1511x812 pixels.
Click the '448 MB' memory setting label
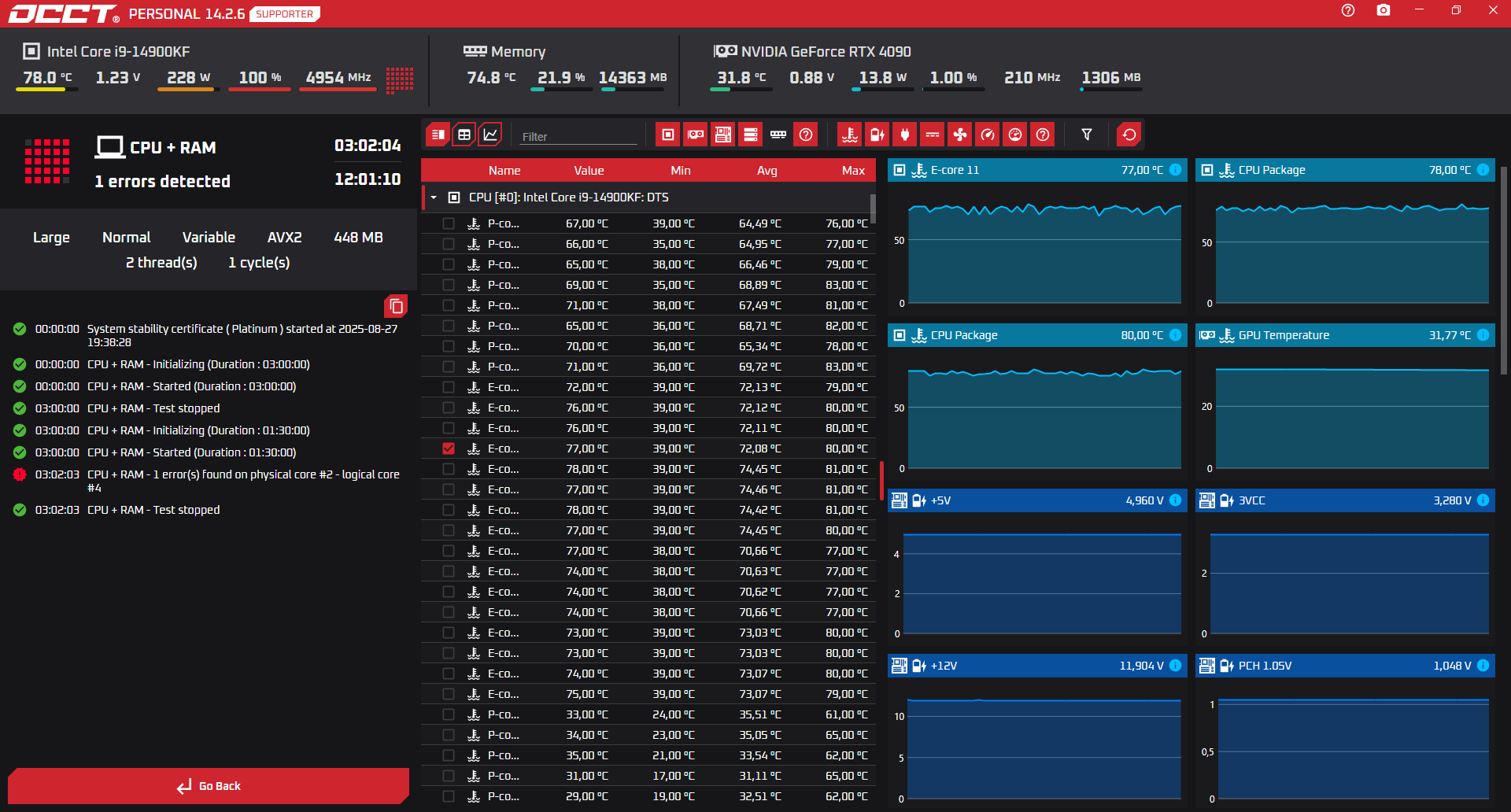(358, 238)
